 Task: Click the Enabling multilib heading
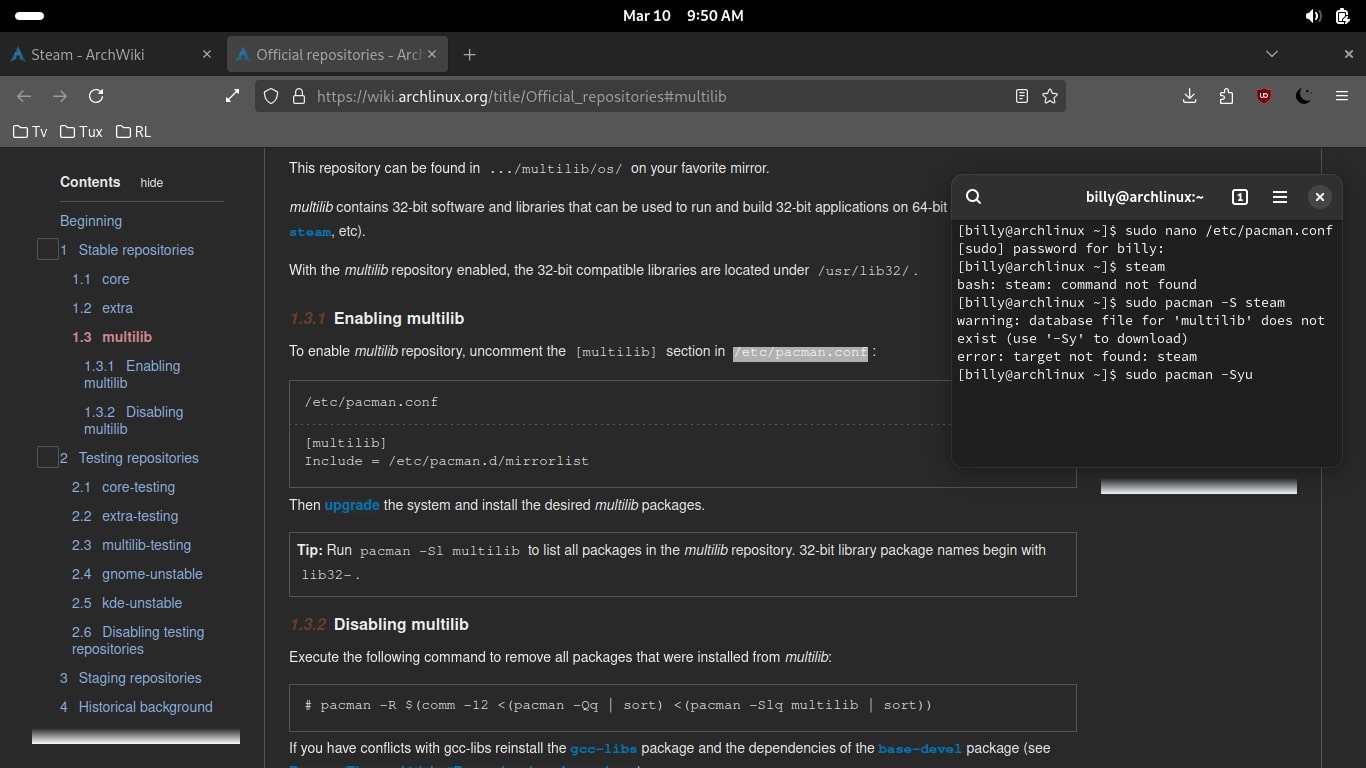[399, 318]
